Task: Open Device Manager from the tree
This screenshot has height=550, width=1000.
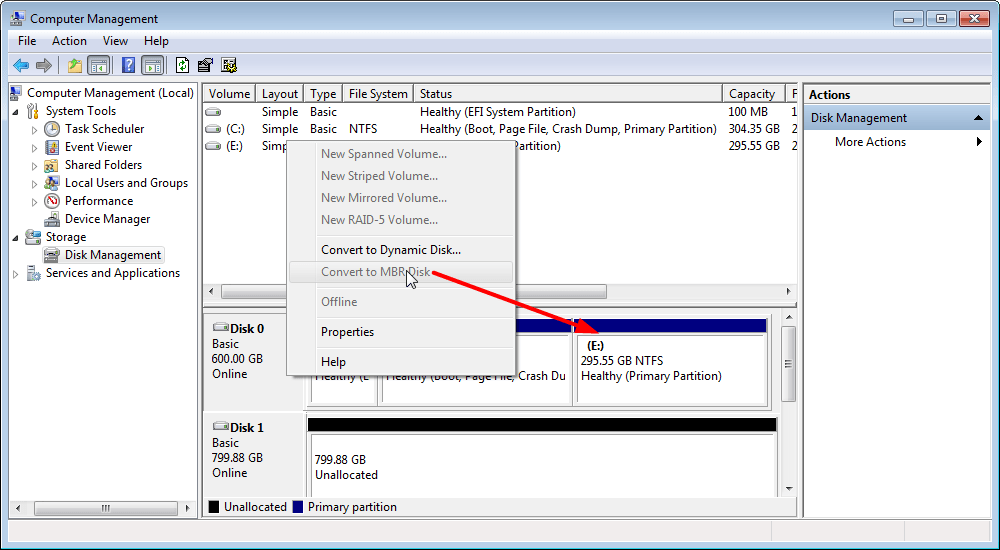Action: [107, 219]
